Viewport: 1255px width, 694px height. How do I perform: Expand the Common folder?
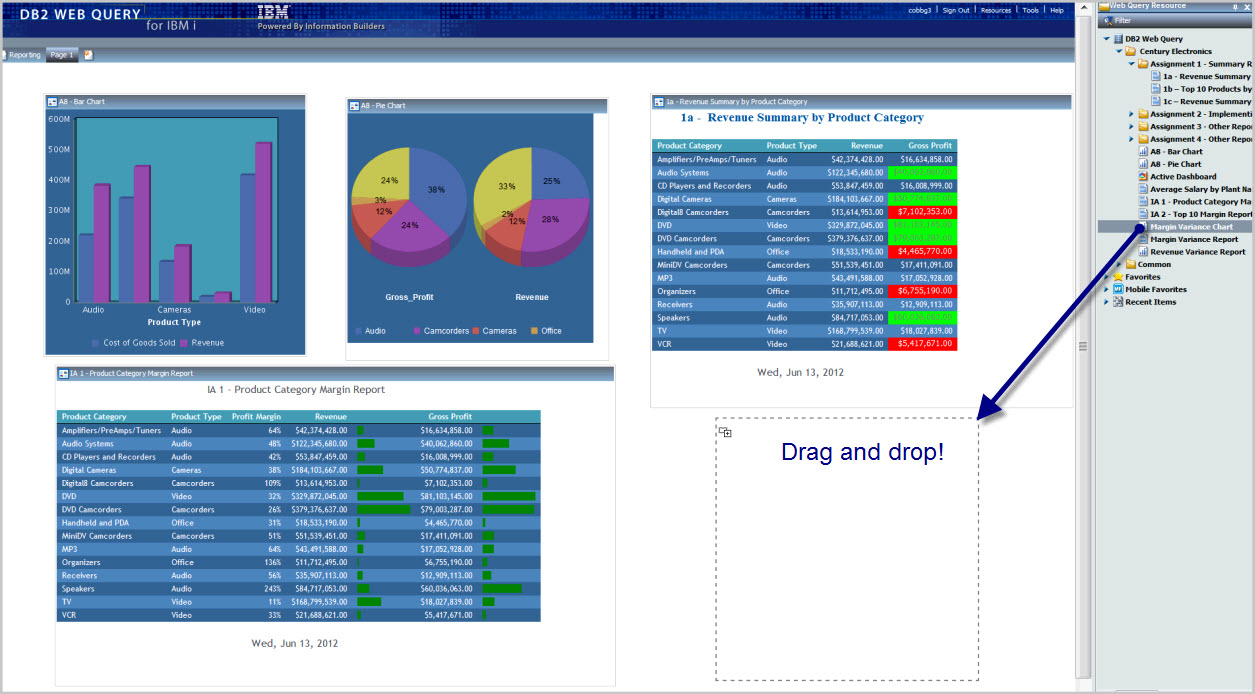[x=1119, y=264]
